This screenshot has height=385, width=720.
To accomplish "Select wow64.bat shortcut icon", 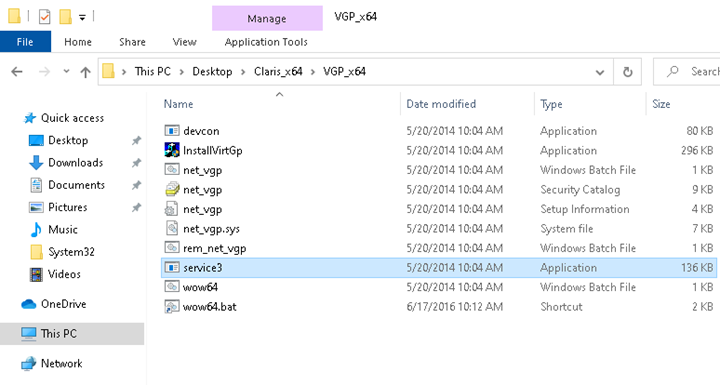I will point(172,306).
